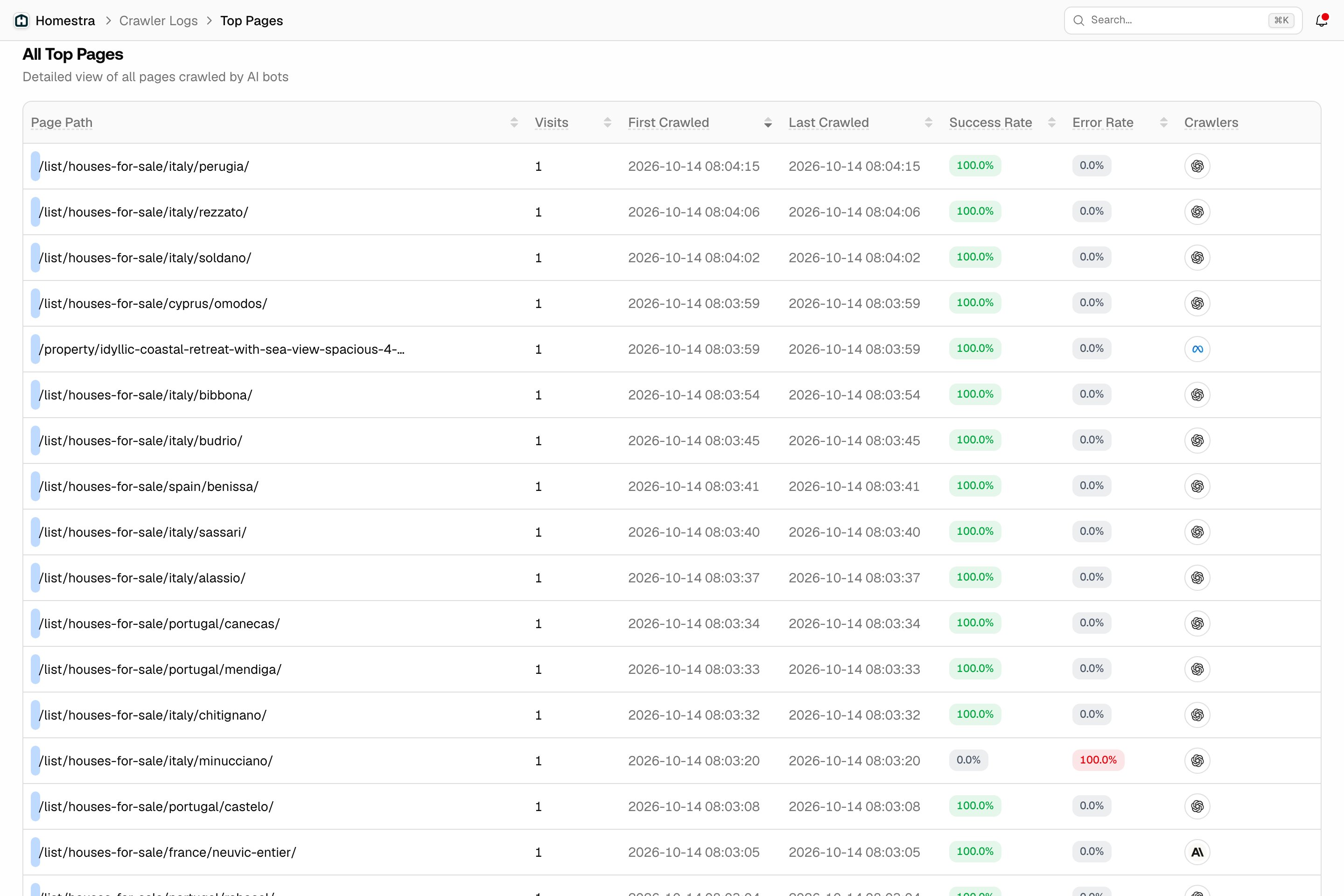Click the blue bar beside chitignano path
1344x896 pixels.
tap(35, 715)
